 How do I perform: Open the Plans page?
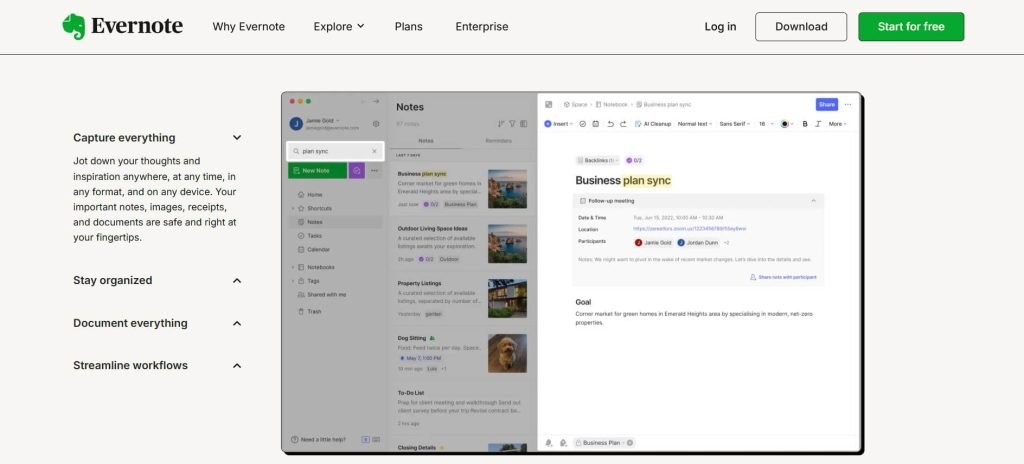click(409, 27)
